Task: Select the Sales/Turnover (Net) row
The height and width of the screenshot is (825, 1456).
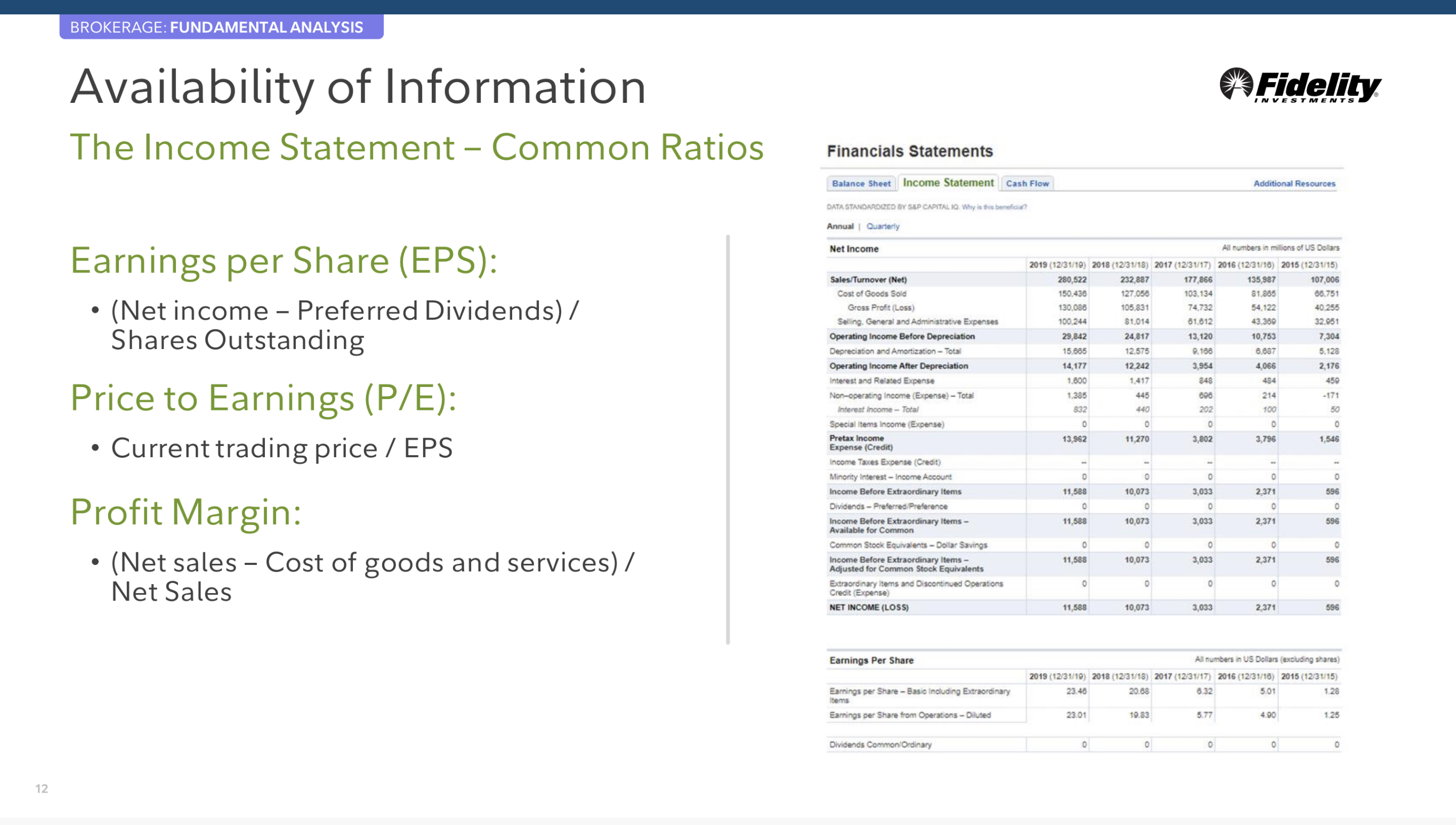Action: pyautogui.click(x=868, y=279)
